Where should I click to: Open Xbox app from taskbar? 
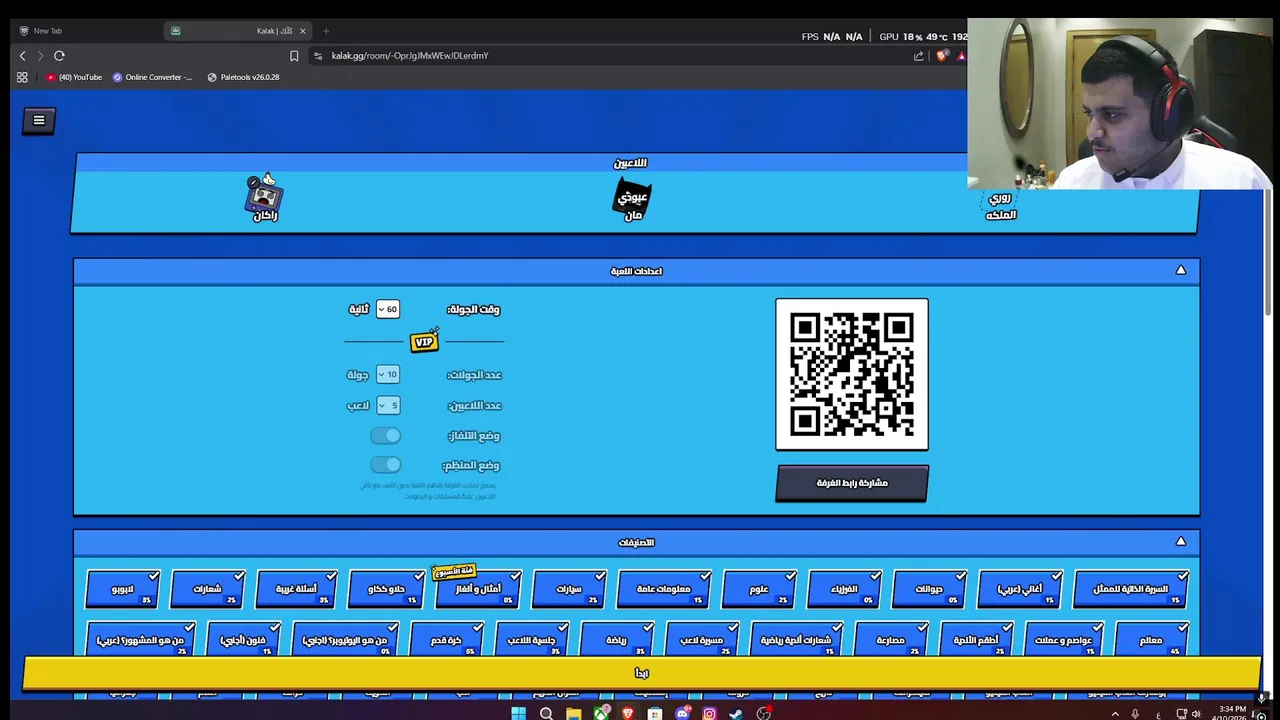[600, 713]
